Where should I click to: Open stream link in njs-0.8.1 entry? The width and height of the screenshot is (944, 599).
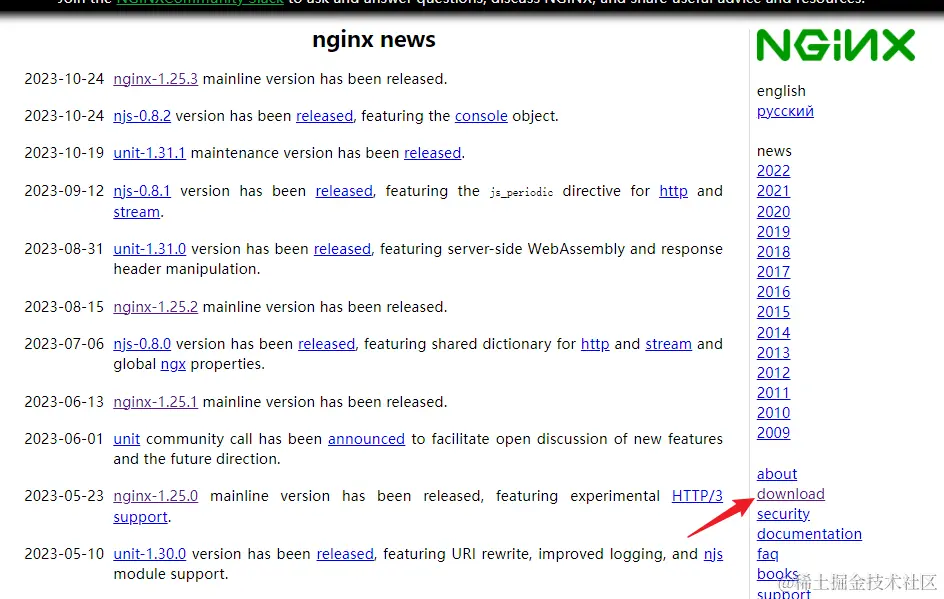coord(137,212)
